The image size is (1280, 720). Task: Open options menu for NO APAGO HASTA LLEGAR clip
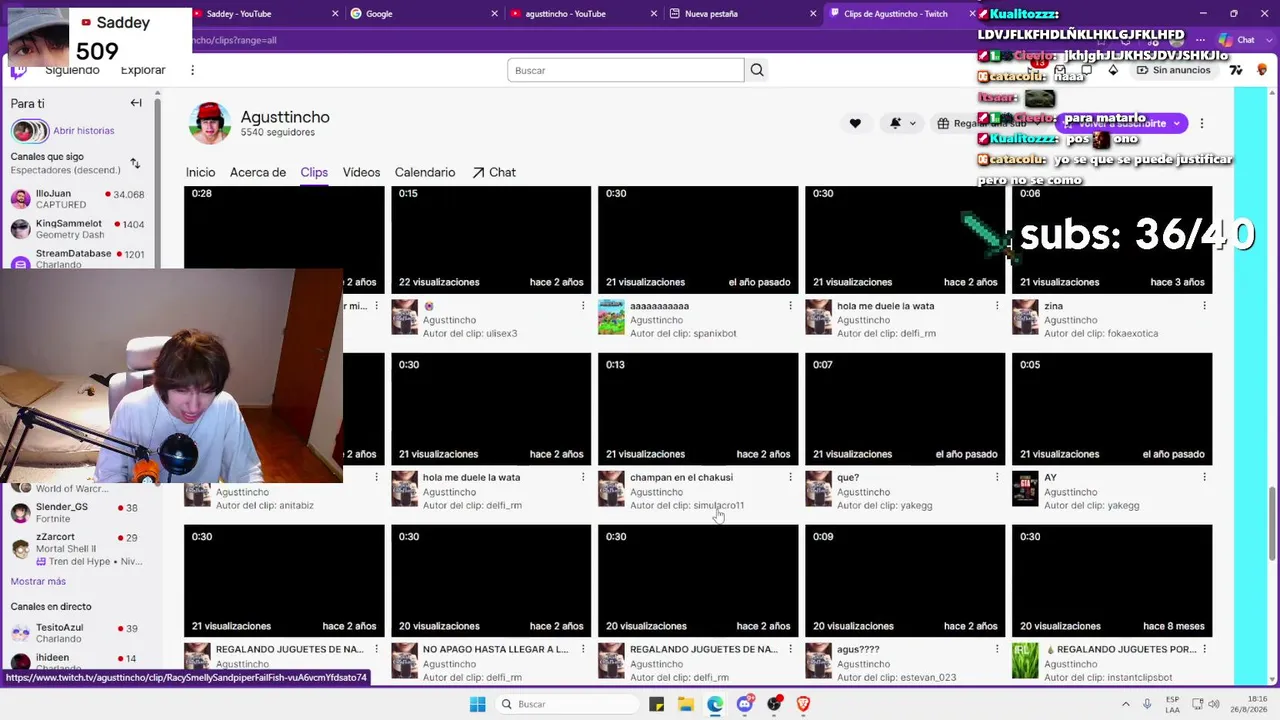pyautogui.click(x=583, y=650)
